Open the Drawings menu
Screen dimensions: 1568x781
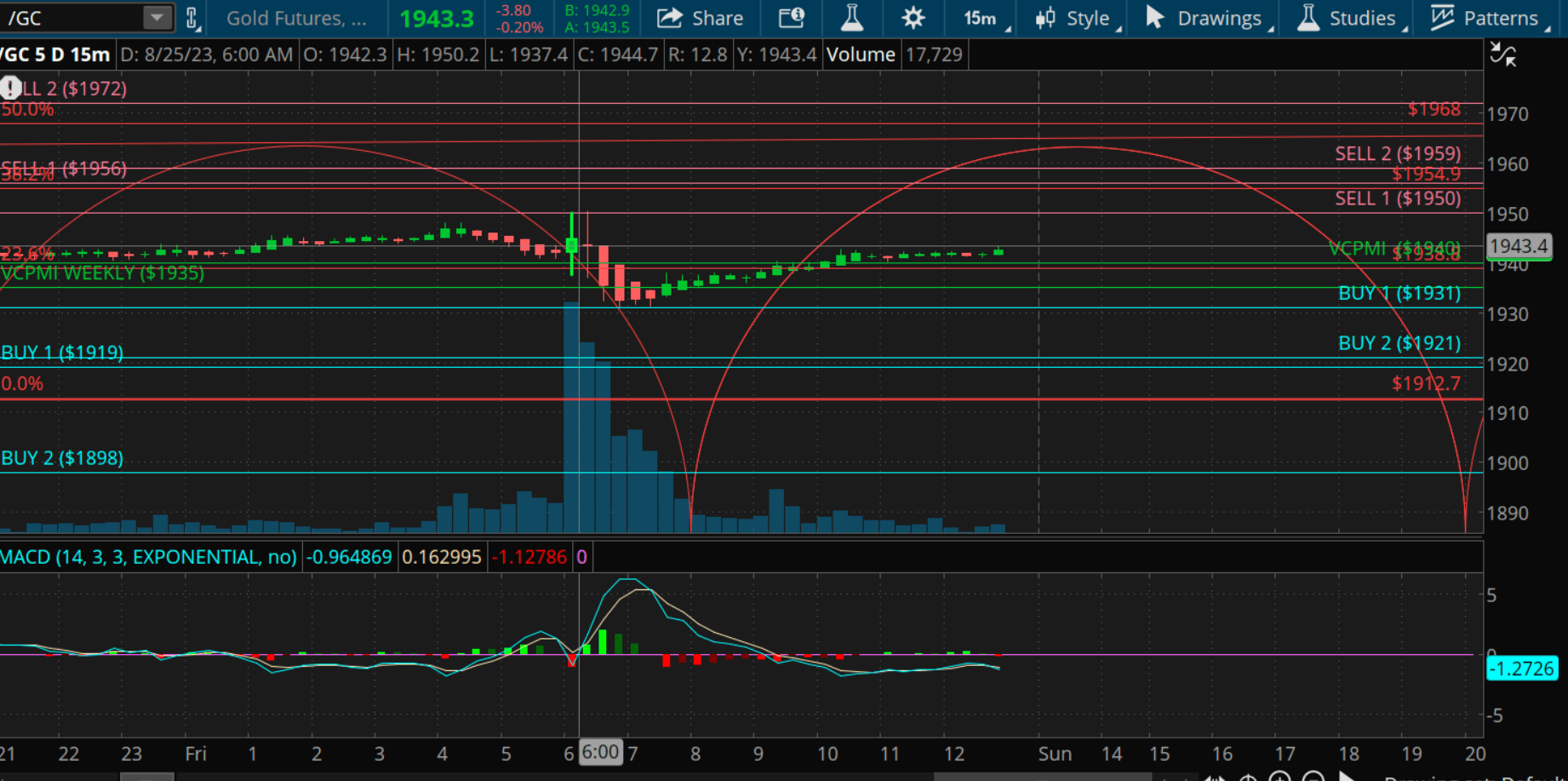pyautogui.click(x=1209, y=18)
